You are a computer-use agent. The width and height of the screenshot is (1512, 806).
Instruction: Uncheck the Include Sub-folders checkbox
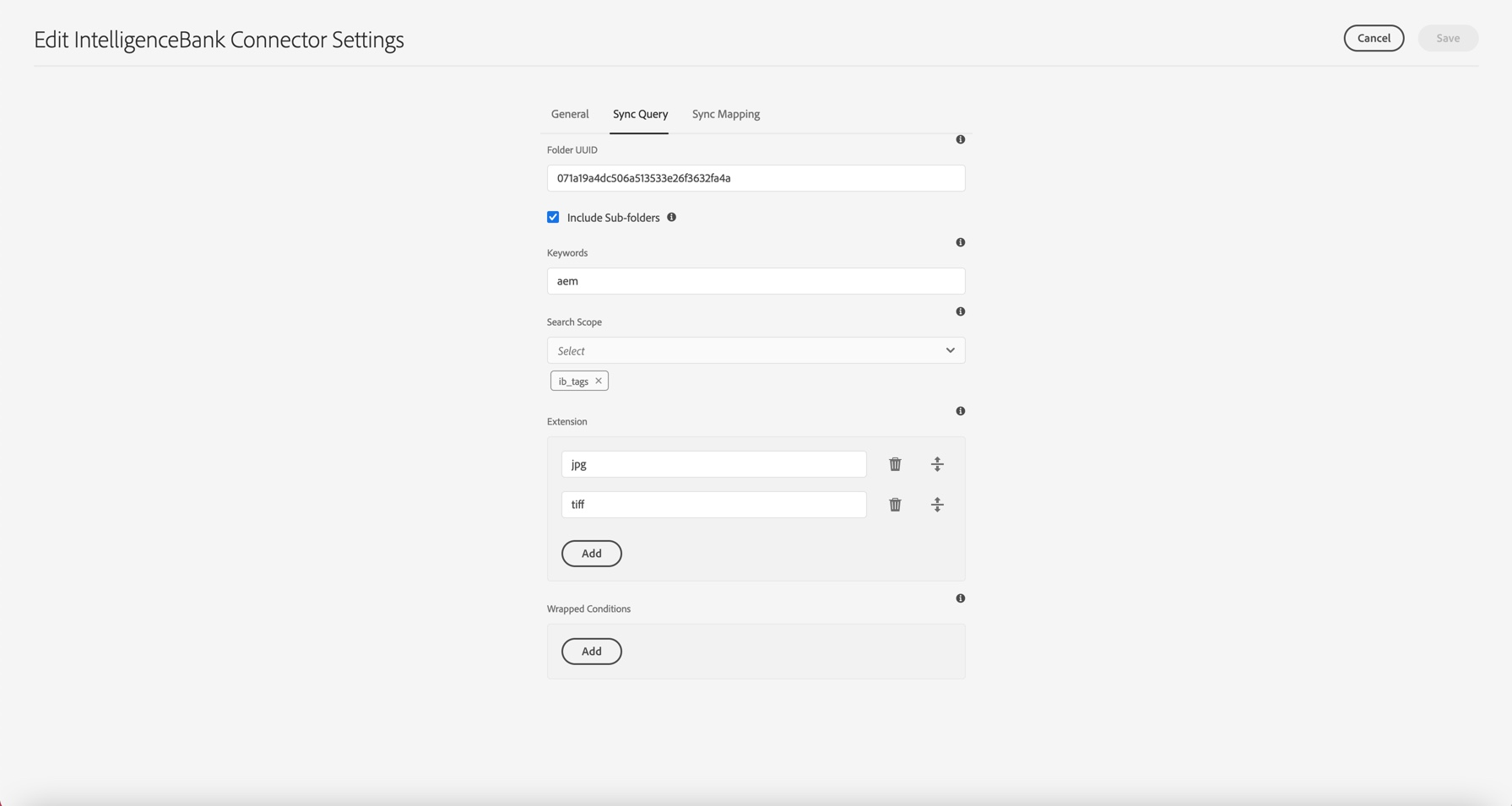coord(553,217)
